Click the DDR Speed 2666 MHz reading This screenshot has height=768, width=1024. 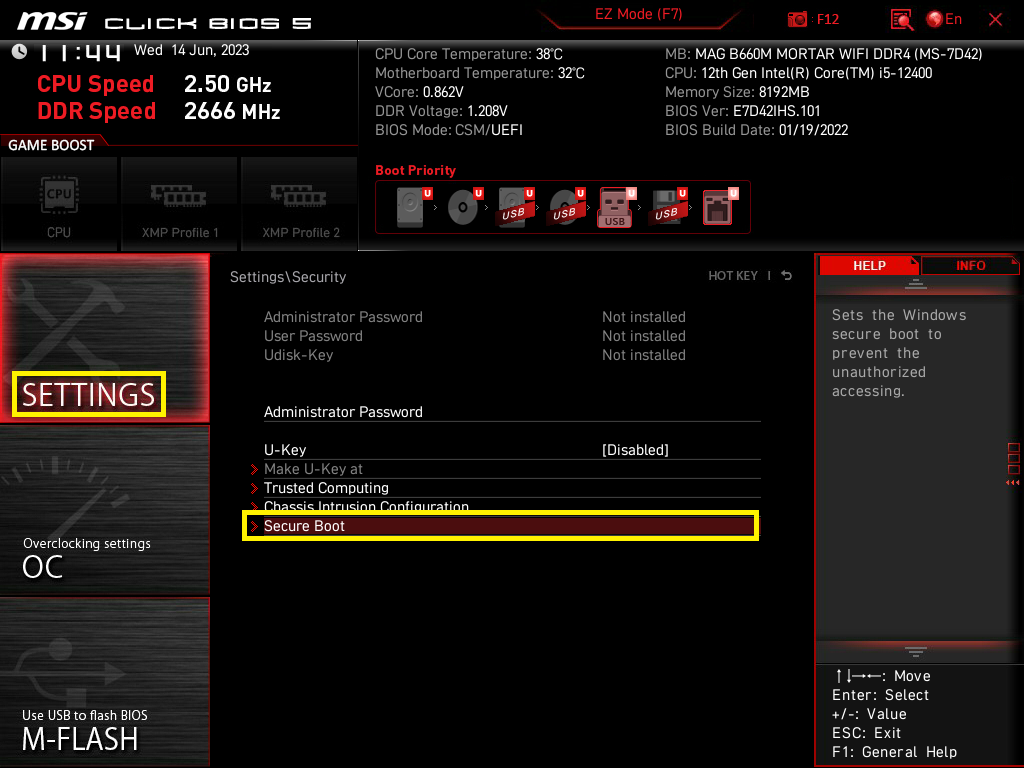click(159, 111)
